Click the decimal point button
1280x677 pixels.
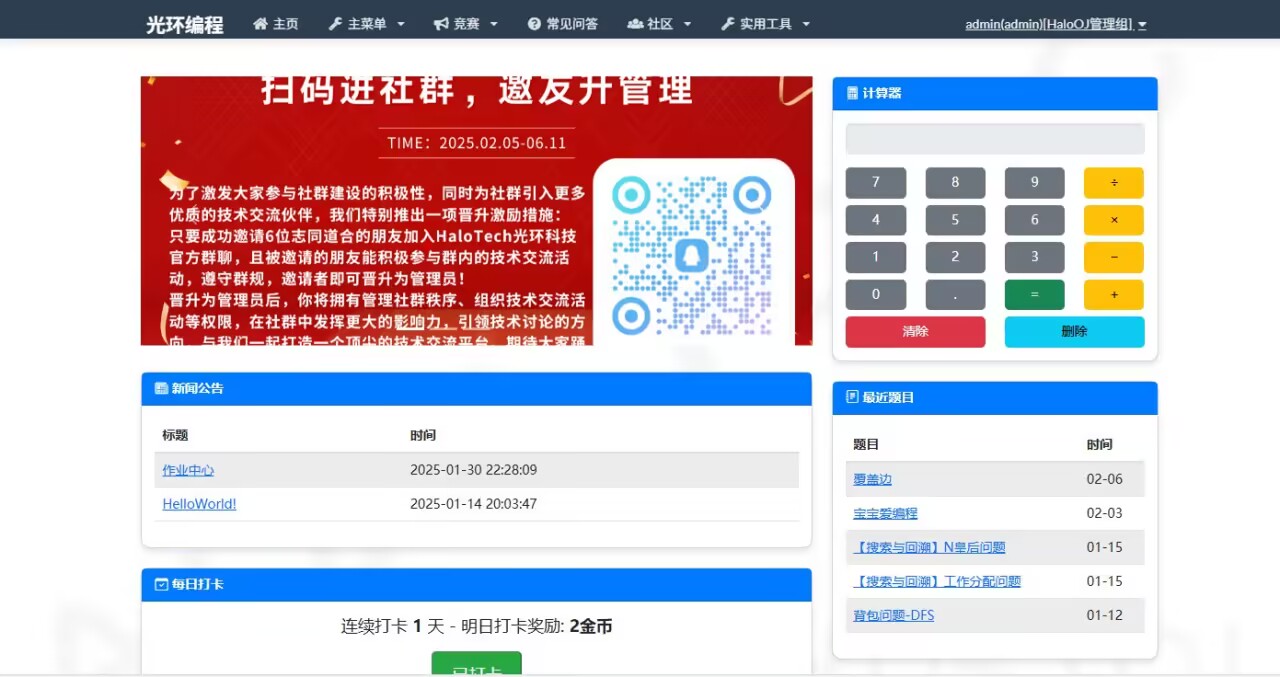955,295
